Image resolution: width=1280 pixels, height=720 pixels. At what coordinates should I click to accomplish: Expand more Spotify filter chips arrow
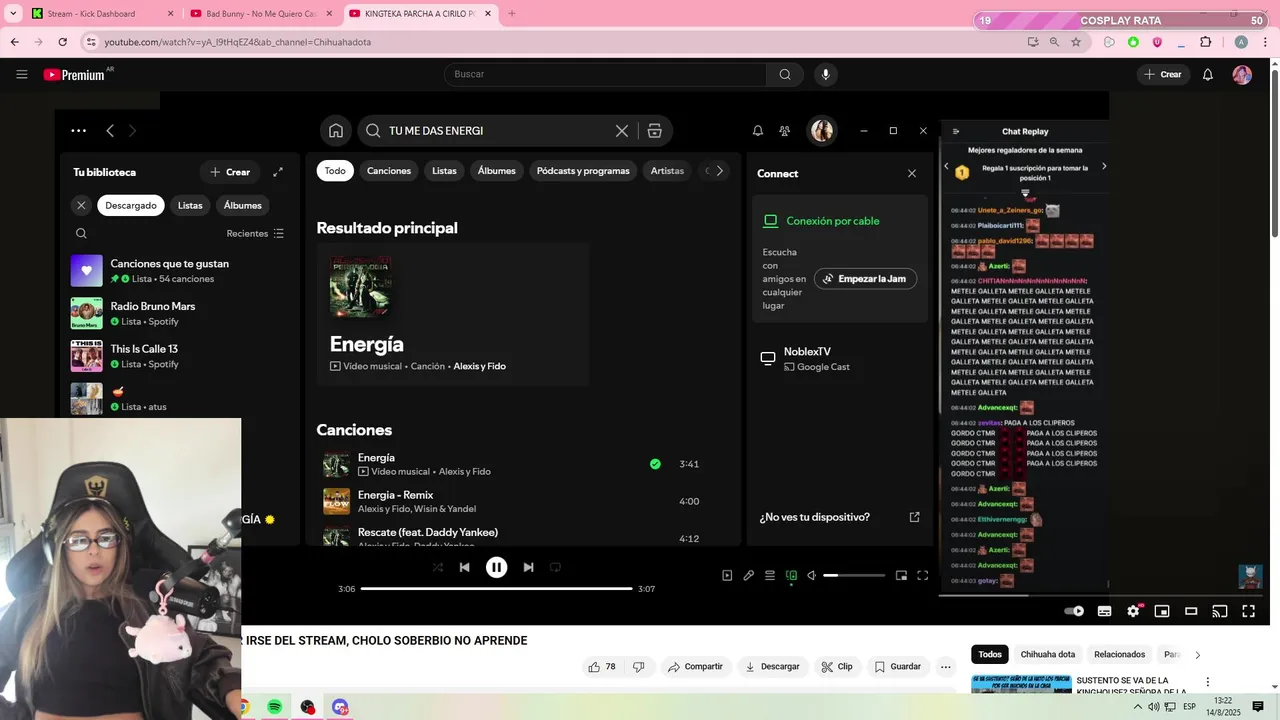tap(719, 170)
